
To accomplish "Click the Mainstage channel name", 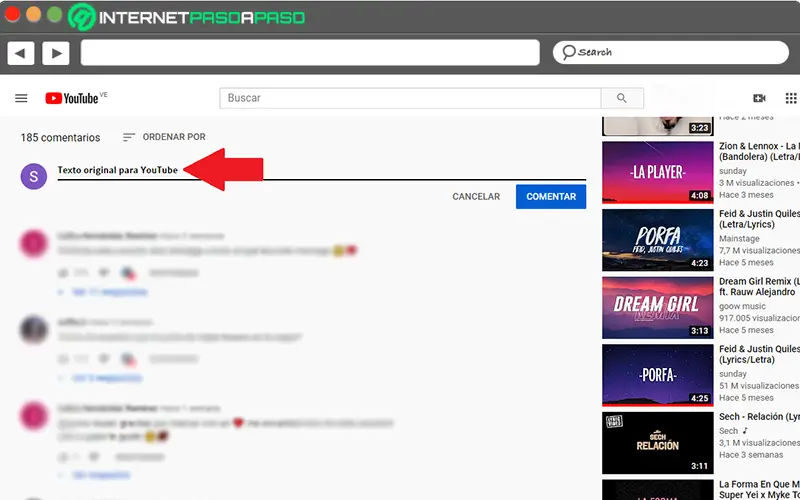I will [739, 238].
